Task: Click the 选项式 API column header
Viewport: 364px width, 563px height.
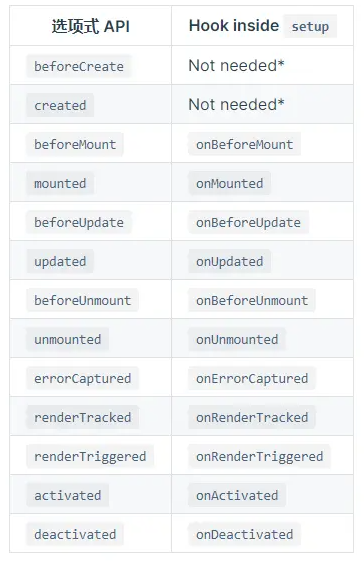Action: click(x=90, y=26)
